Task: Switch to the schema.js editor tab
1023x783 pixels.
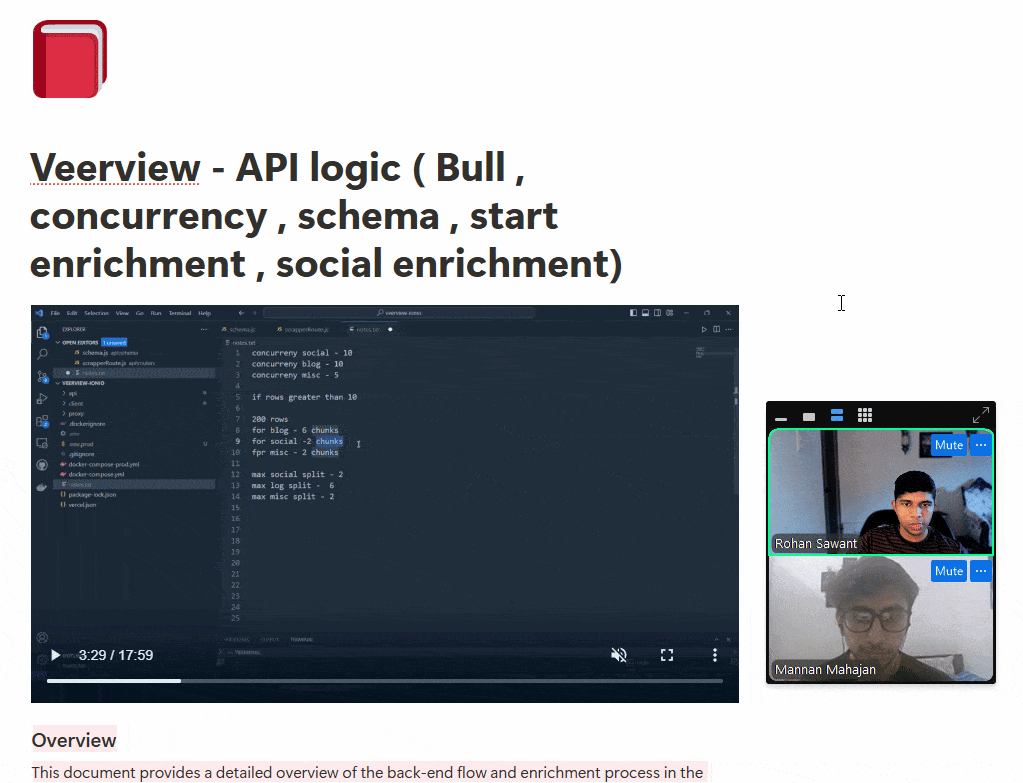Action: click(x=239, y=330)
